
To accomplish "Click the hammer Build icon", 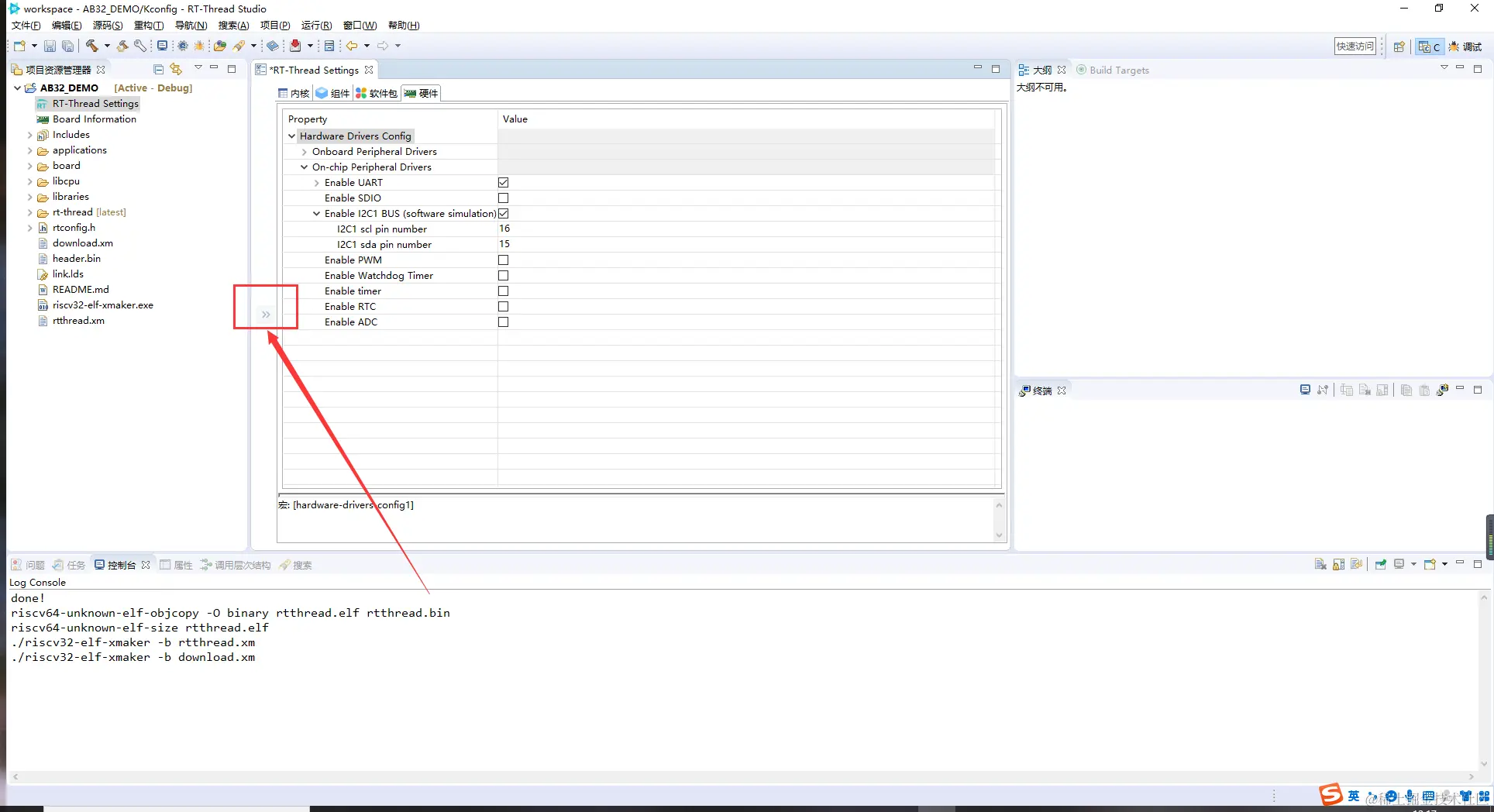I will click(92, 46).
